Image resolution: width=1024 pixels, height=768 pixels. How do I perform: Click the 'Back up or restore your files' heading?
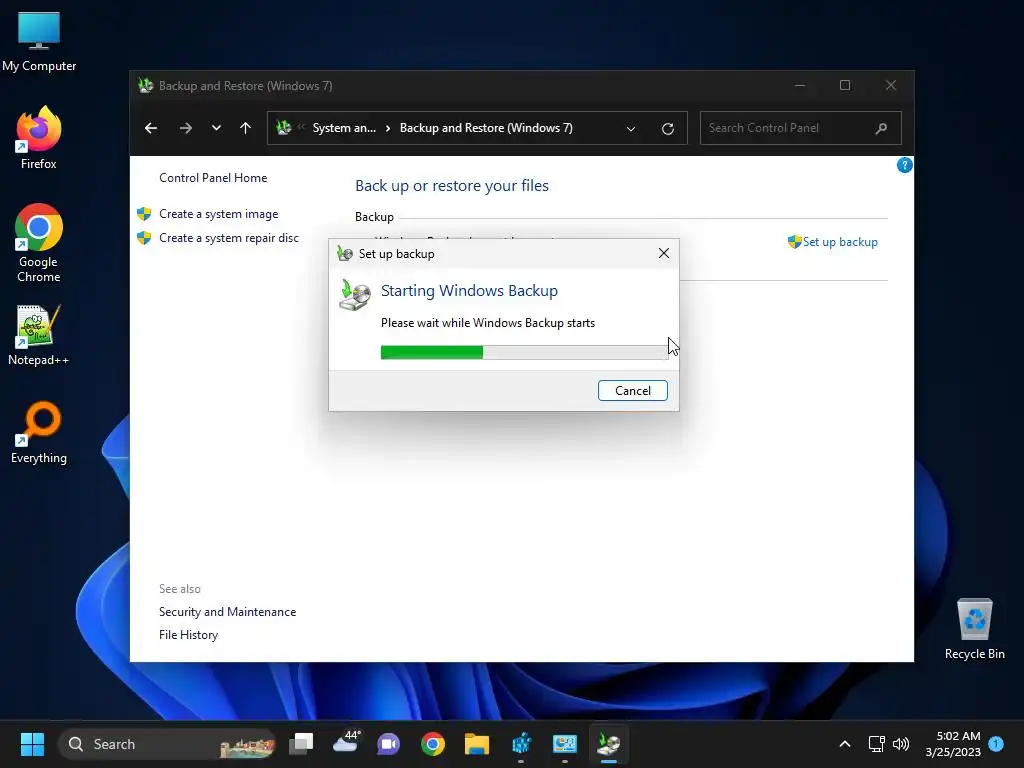452,185
